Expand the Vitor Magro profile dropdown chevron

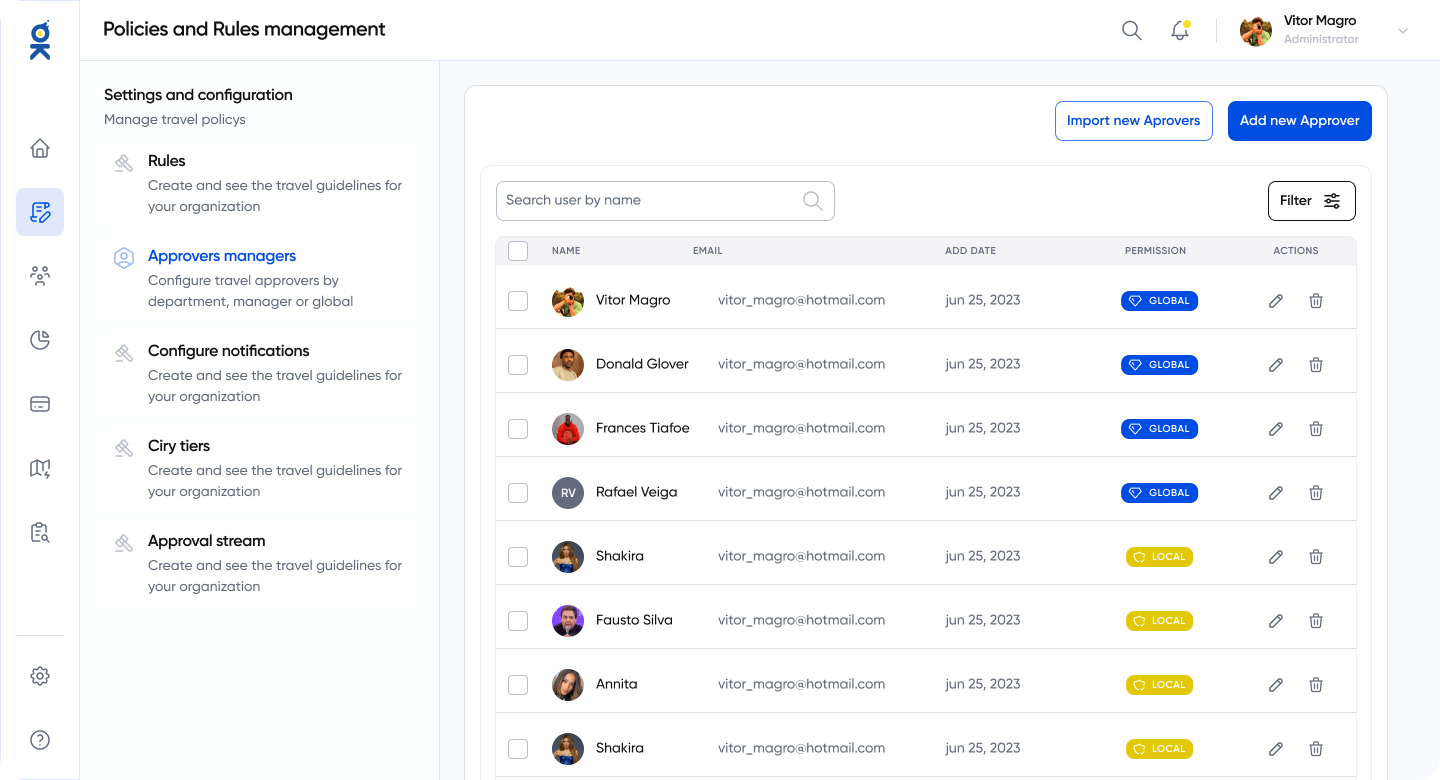click(x=1402, y=31)
